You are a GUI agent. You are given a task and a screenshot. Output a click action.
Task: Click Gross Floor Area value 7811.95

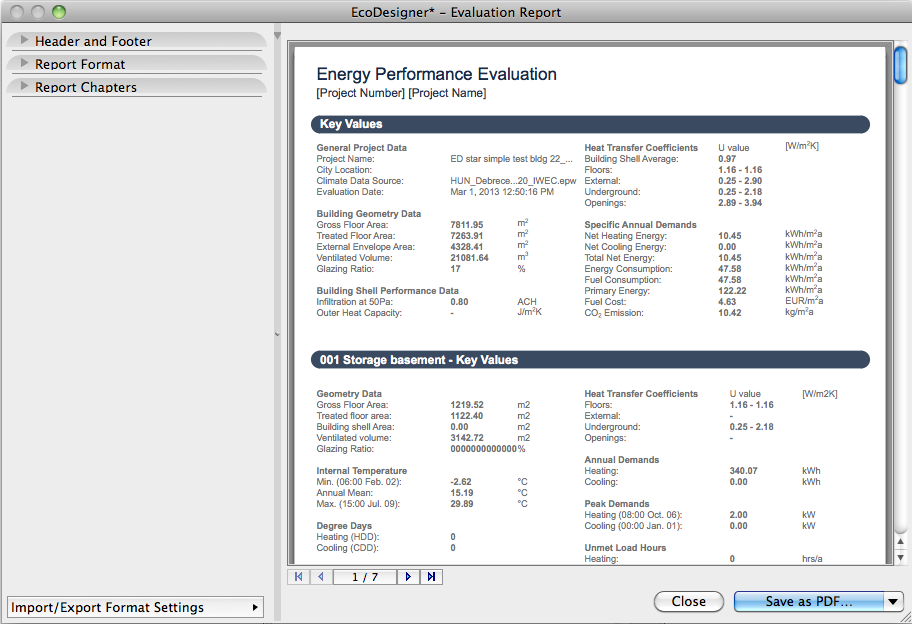click(x=466, y=224)
